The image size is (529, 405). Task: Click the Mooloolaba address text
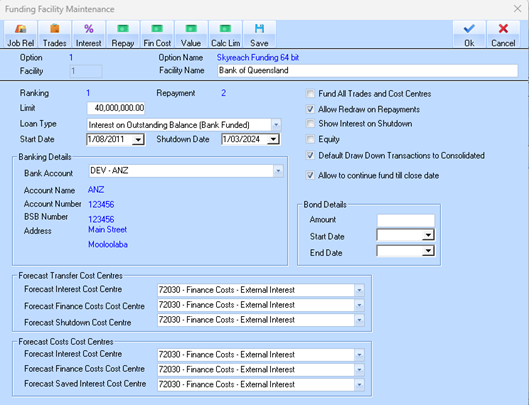coord(108,244)
